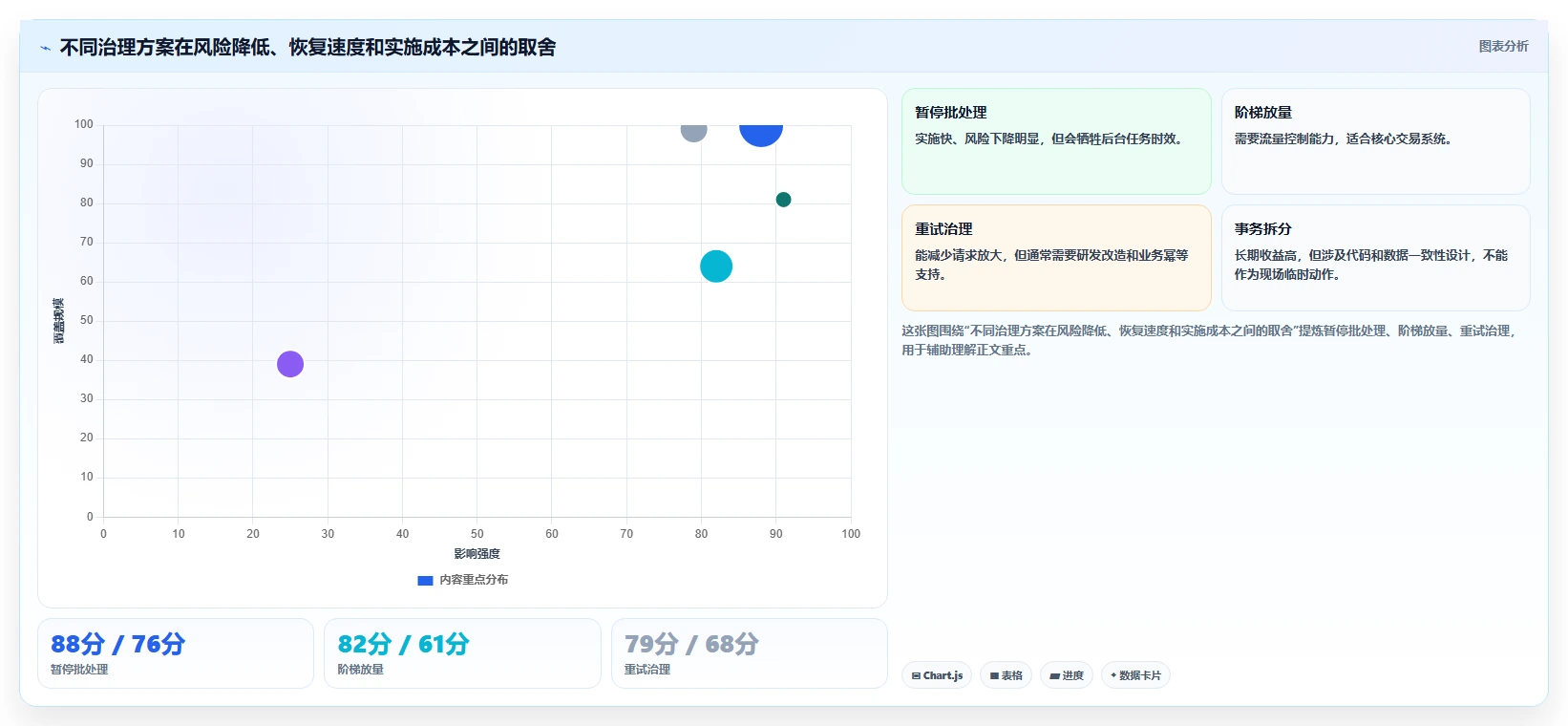Viewport: 1568px width, 726px height.
Task: Click the 影响强度 x-axis title
Action: pyautogui.click(x=477, y=554)
